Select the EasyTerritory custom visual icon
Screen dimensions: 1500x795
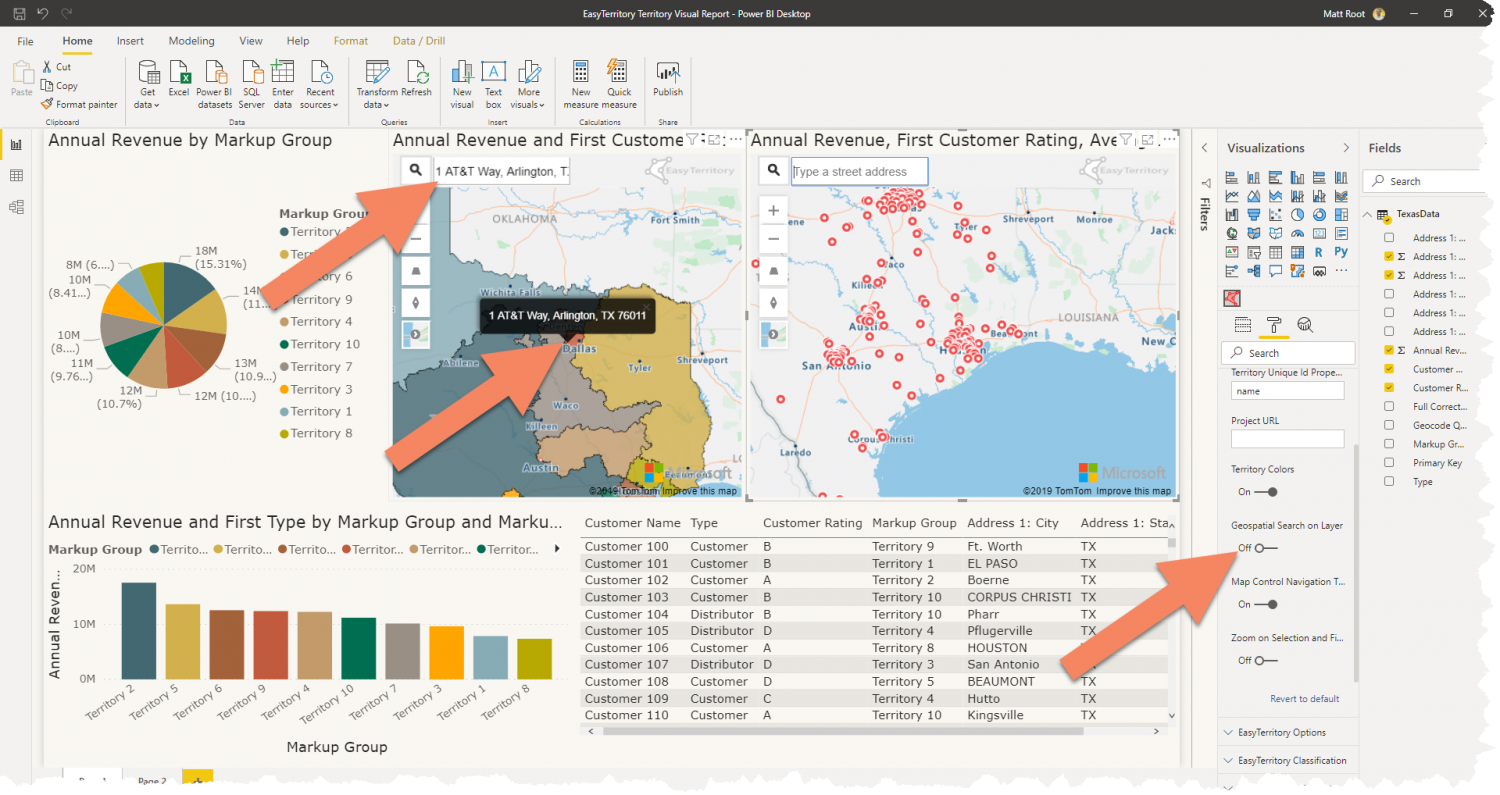(x=1232, y=296)
